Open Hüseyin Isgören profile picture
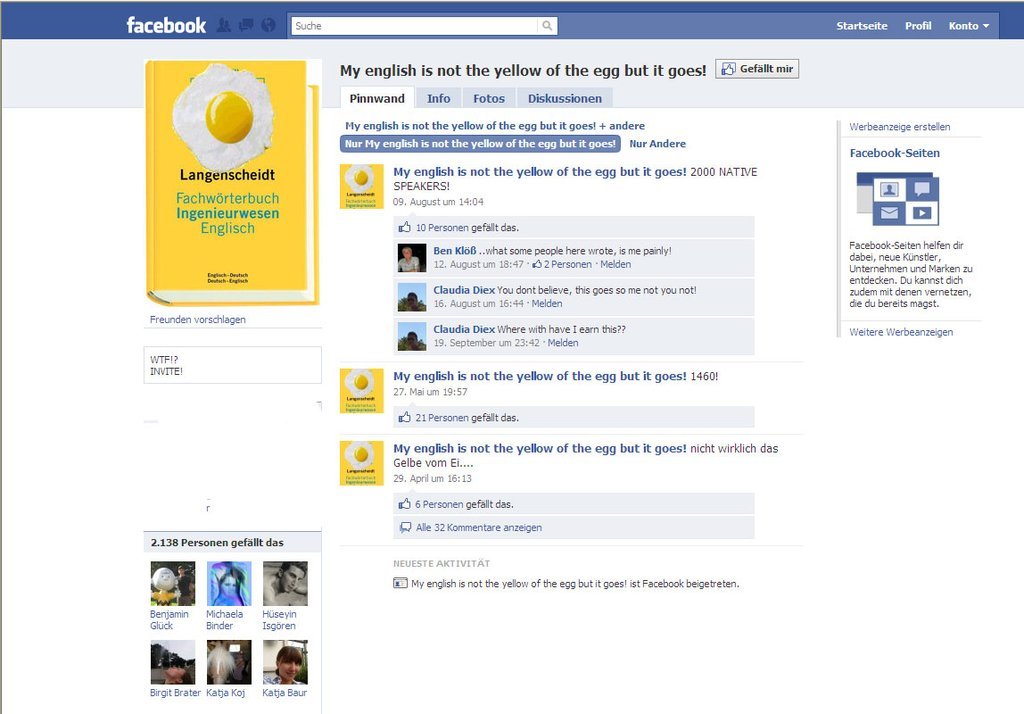Image resolution: width=1024 pixels, height=714 pixels. click(x=285, y=583)
